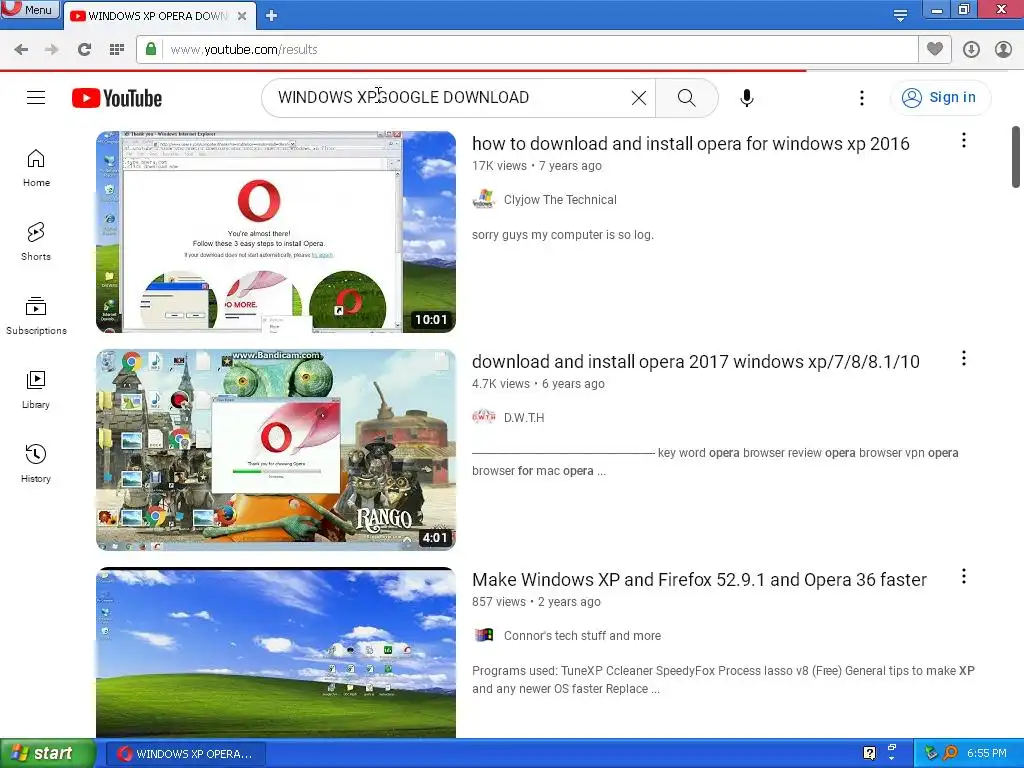Open a new tab with plus button

tap(272, 16)
